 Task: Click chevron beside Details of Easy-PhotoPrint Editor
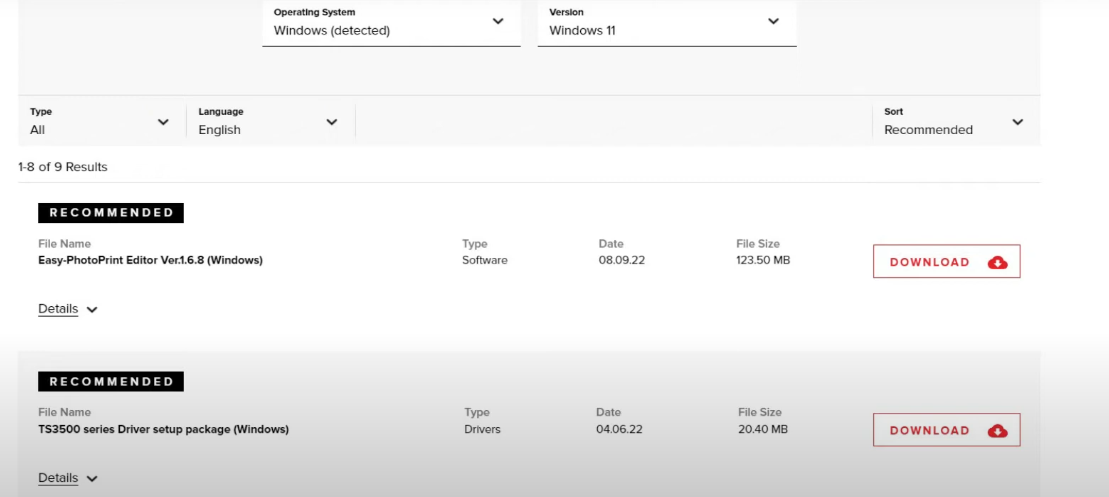point(92,310)
